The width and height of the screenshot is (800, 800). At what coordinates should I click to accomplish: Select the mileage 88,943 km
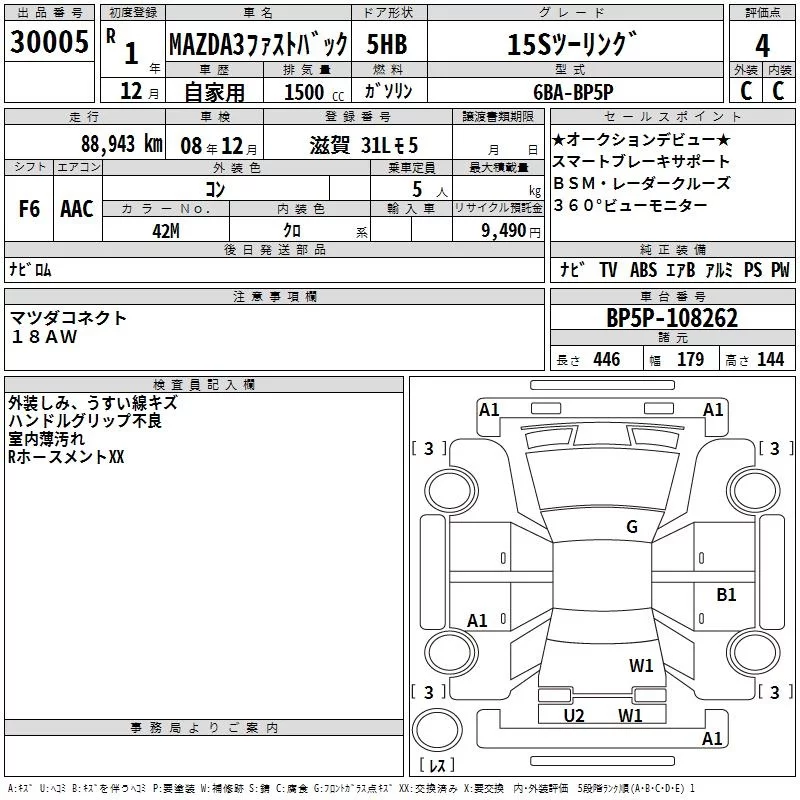click(122, 144)
